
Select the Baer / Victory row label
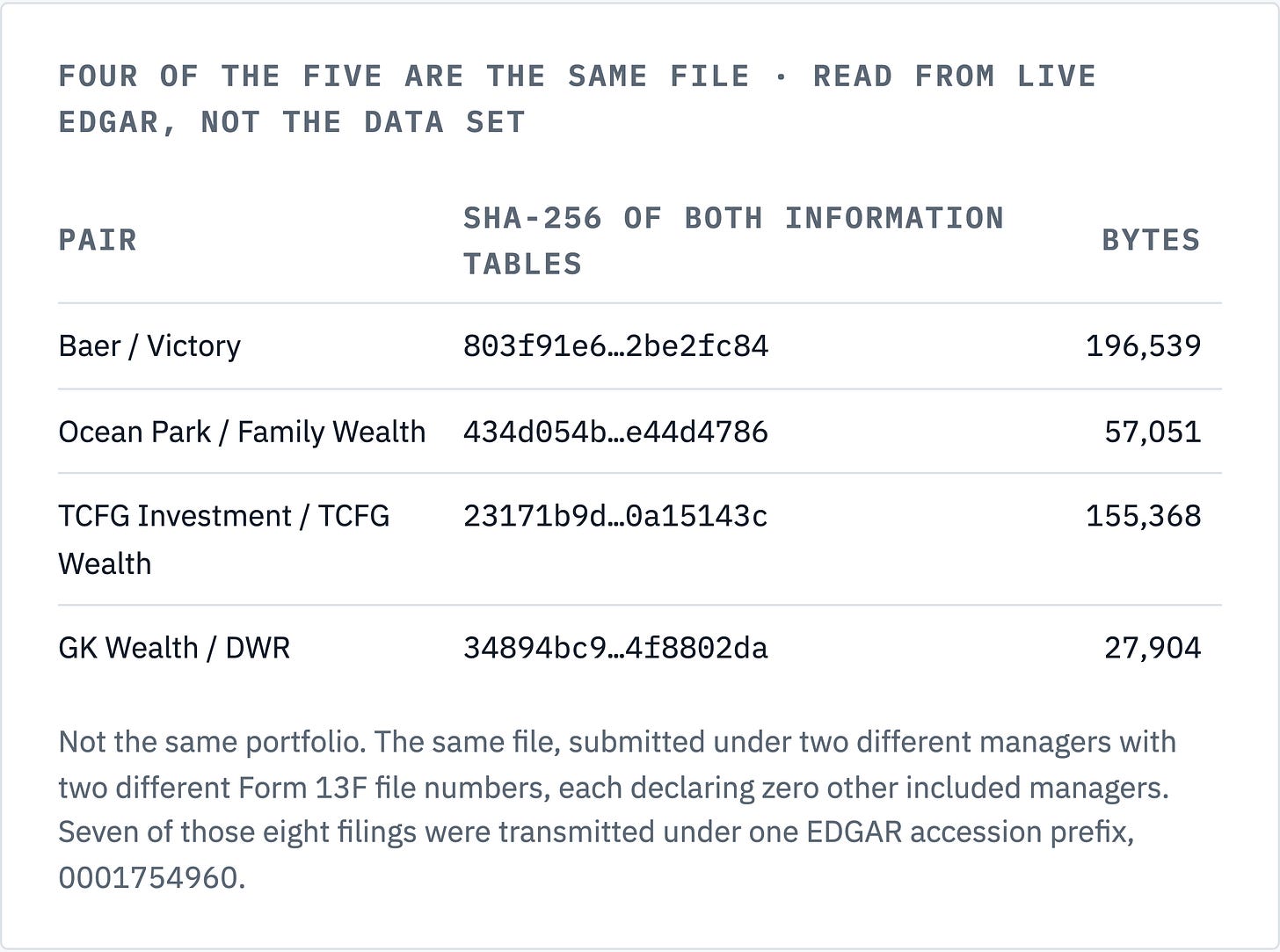149,346
